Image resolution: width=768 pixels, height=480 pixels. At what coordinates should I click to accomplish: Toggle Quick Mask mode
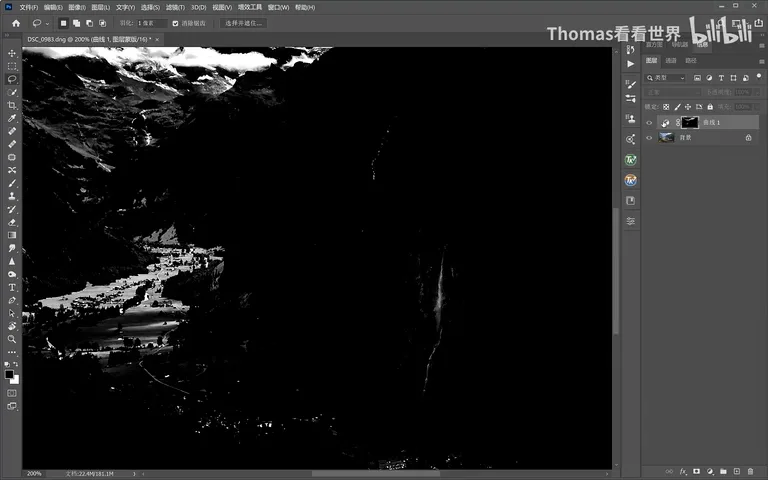click(12, 393)
